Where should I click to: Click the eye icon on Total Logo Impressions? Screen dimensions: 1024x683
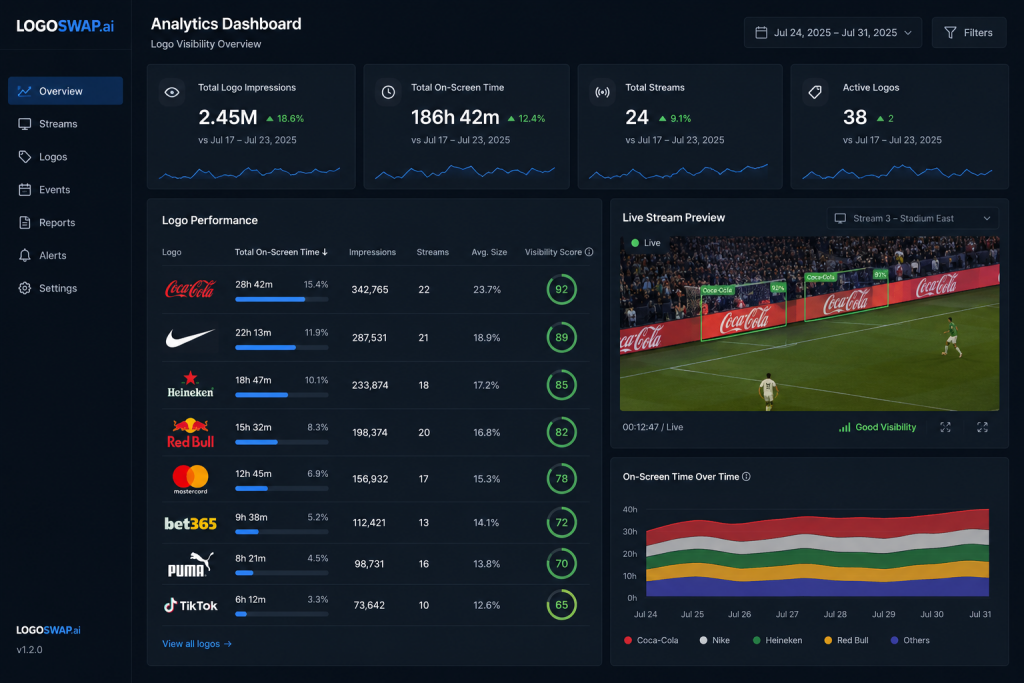tap(172, 93)
